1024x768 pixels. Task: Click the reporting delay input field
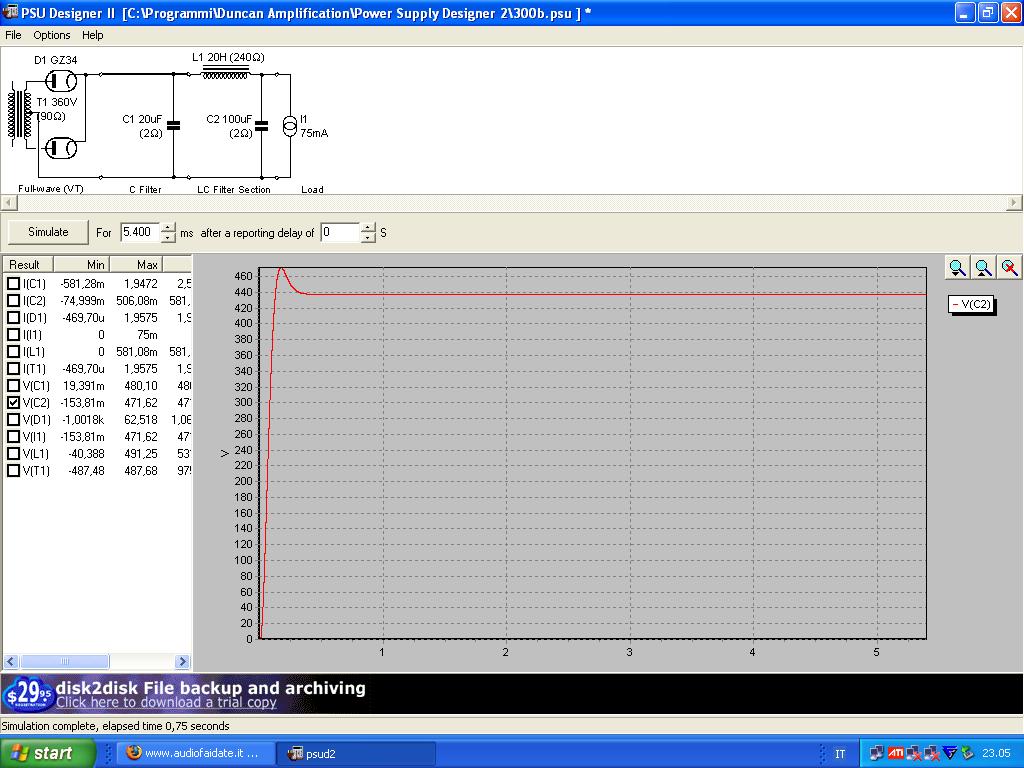(340, 232)
